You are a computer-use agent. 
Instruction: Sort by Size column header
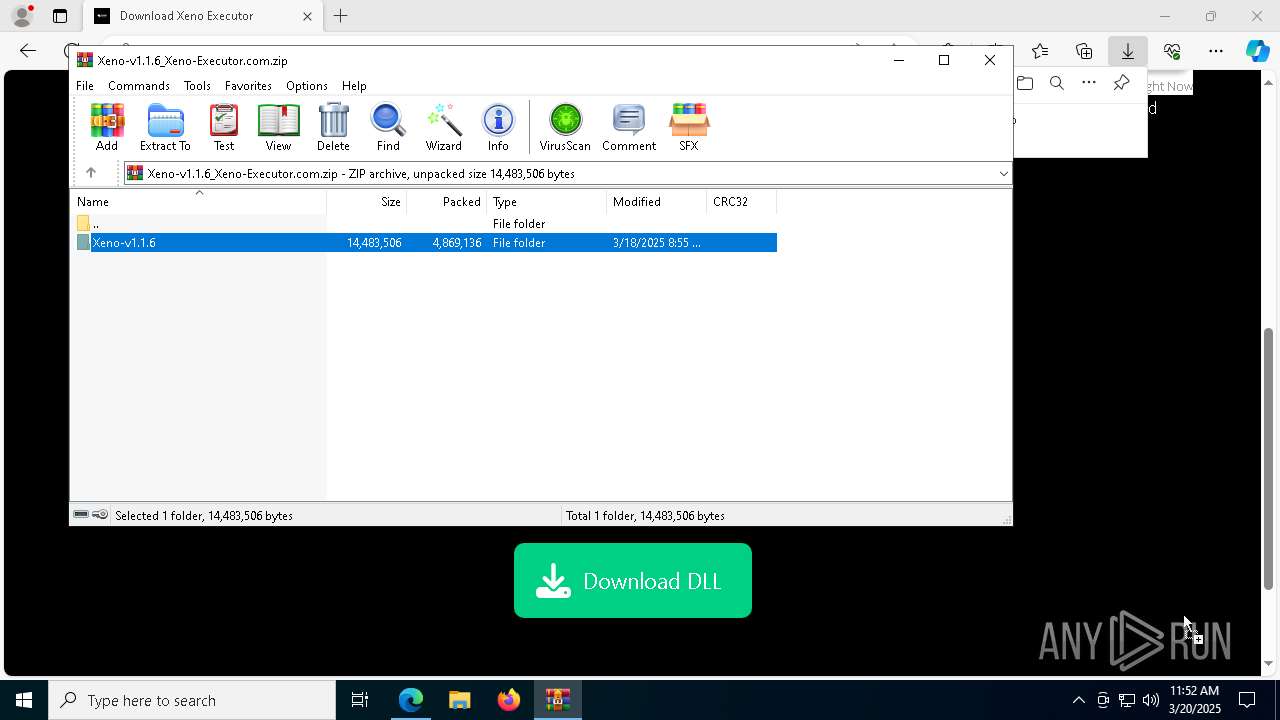[x=367, y=202]
